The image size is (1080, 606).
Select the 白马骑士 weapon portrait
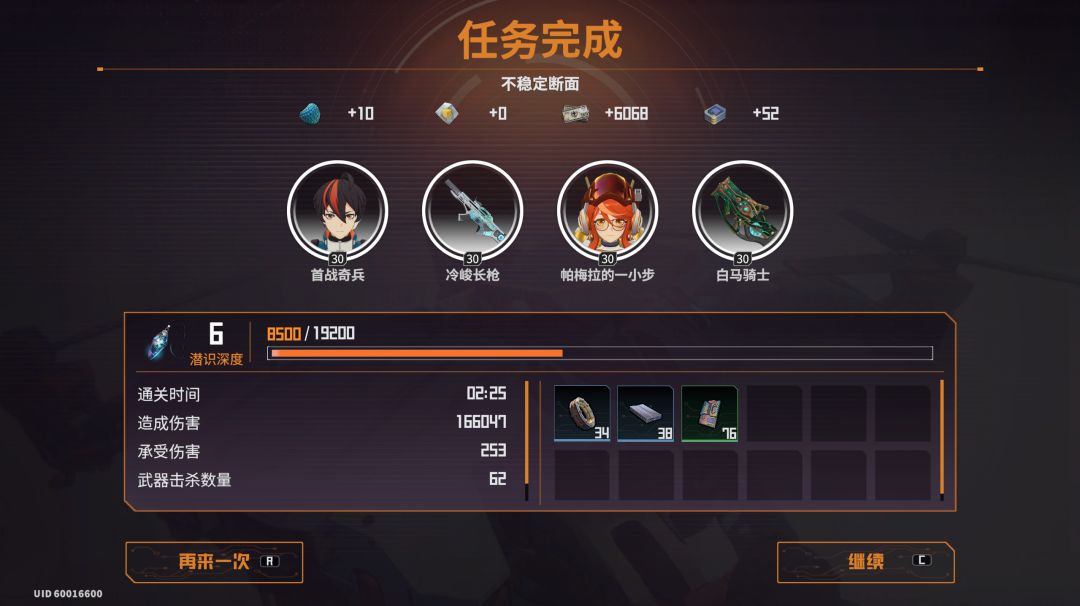(x=742, y=212)
